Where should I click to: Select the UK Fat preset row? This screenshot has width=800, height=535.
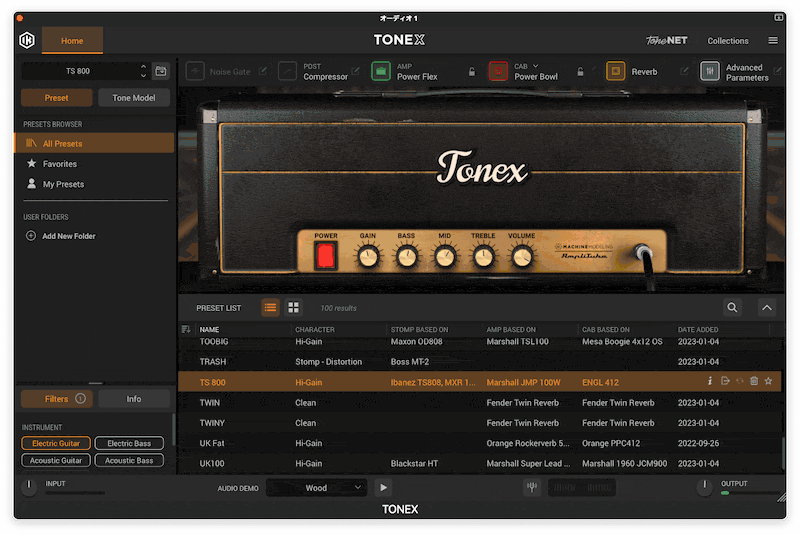[480, 443]
